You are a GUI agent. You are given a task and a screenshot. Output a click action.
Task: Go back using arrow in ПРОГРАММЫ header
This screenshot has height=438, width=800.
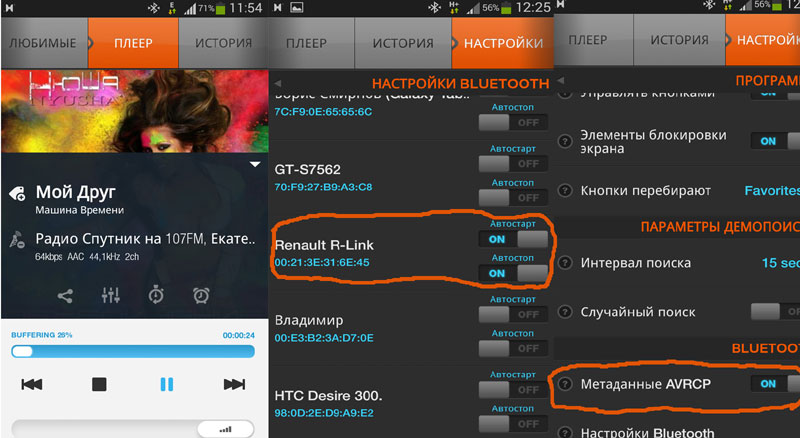[561, 81]
